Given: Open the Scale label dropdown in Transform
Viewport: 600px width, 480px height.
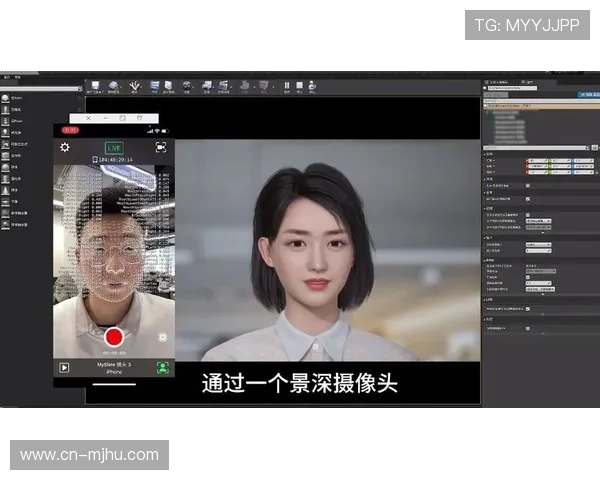Looking at the screenshot, I should [x=491, y=172].
